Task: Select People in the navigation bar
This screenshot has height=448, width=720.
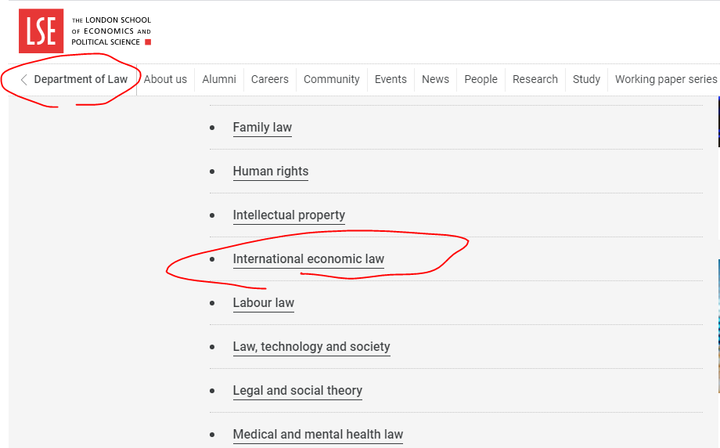Action: point(481,79)
